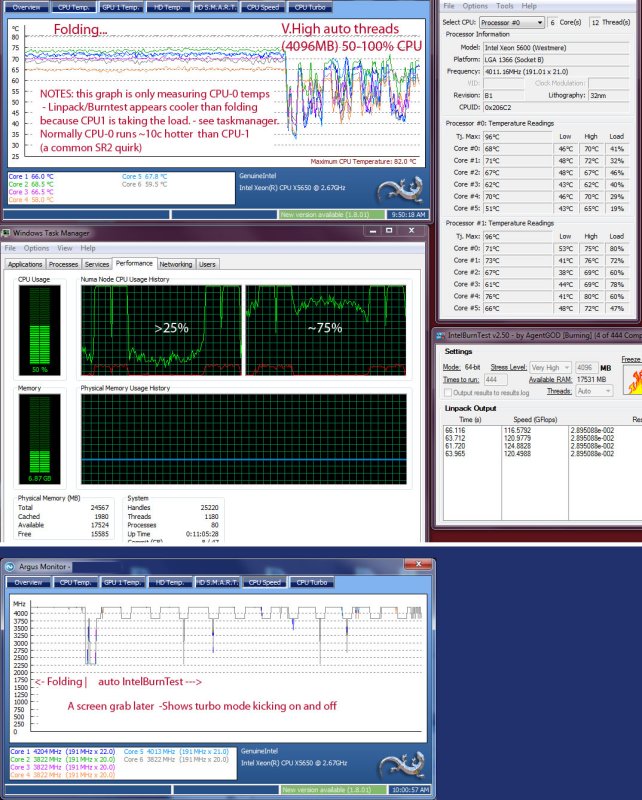Screen dimensions: 642x800
Task: Click the Available RAM value 17531 MB
Action: (591, 380)
